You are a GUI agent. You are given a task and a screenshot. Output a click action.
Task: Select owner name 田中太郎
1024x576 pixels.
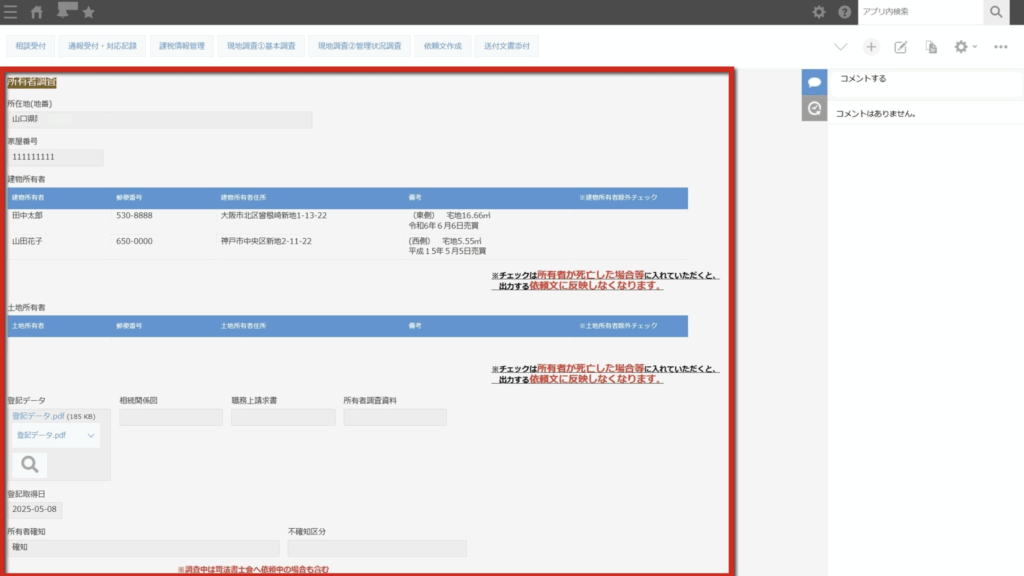point(27,216)
